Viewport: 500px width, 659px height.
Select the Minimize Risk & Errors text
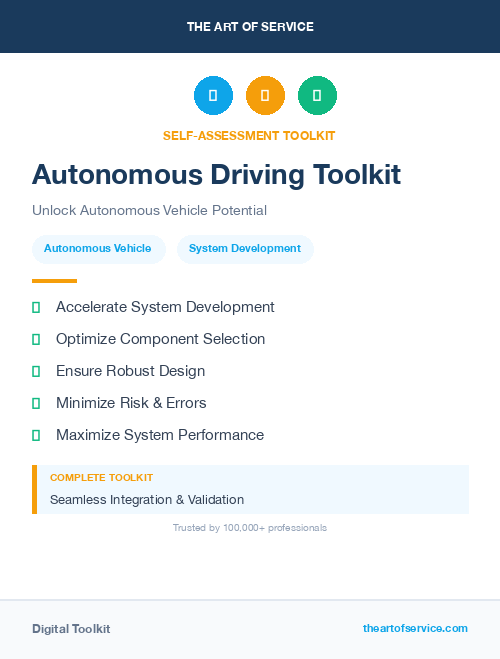pyautogui.click(x=131, y=403)
